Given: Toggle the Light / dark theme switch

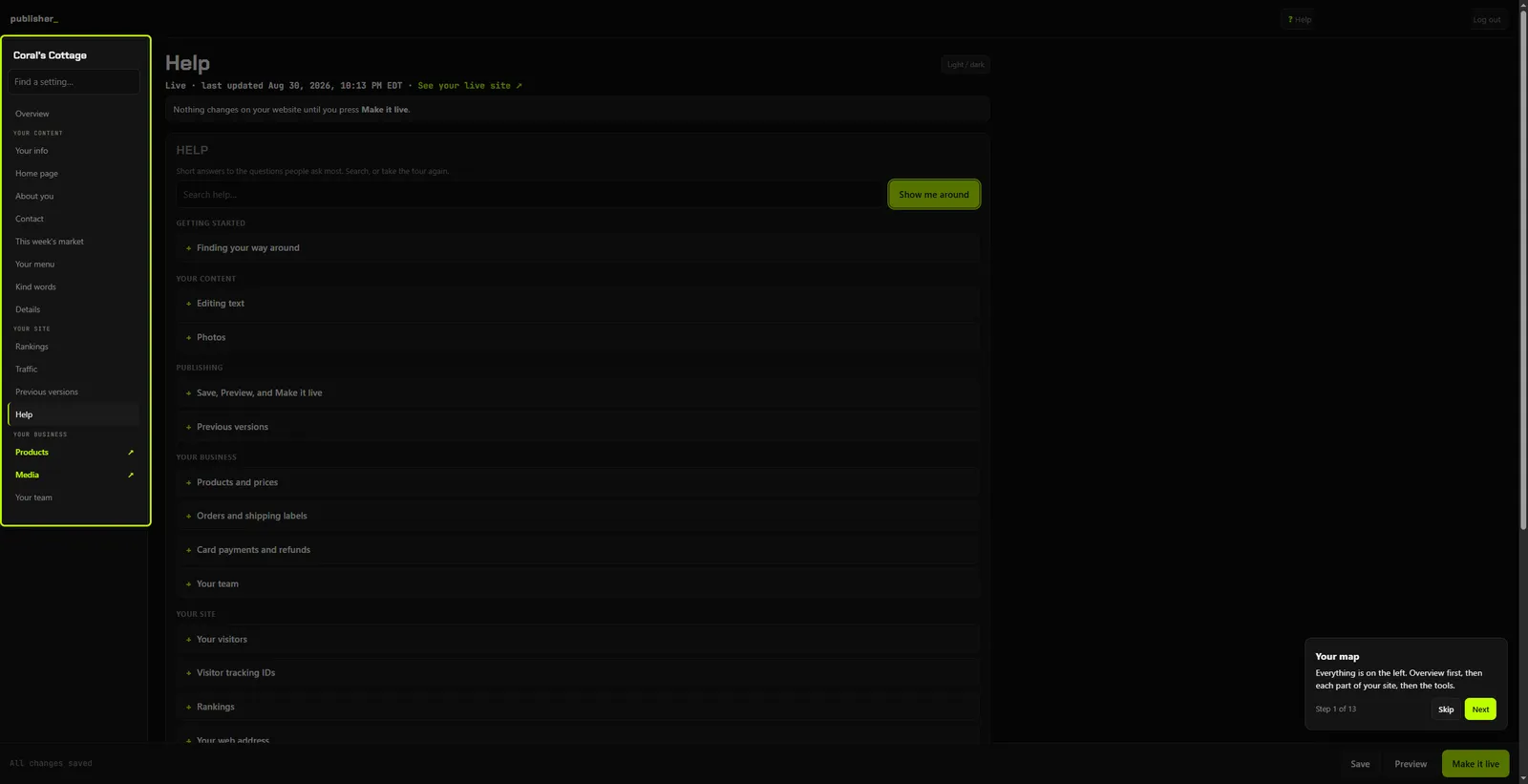Looking at the screenshot, I should point(966,65).
